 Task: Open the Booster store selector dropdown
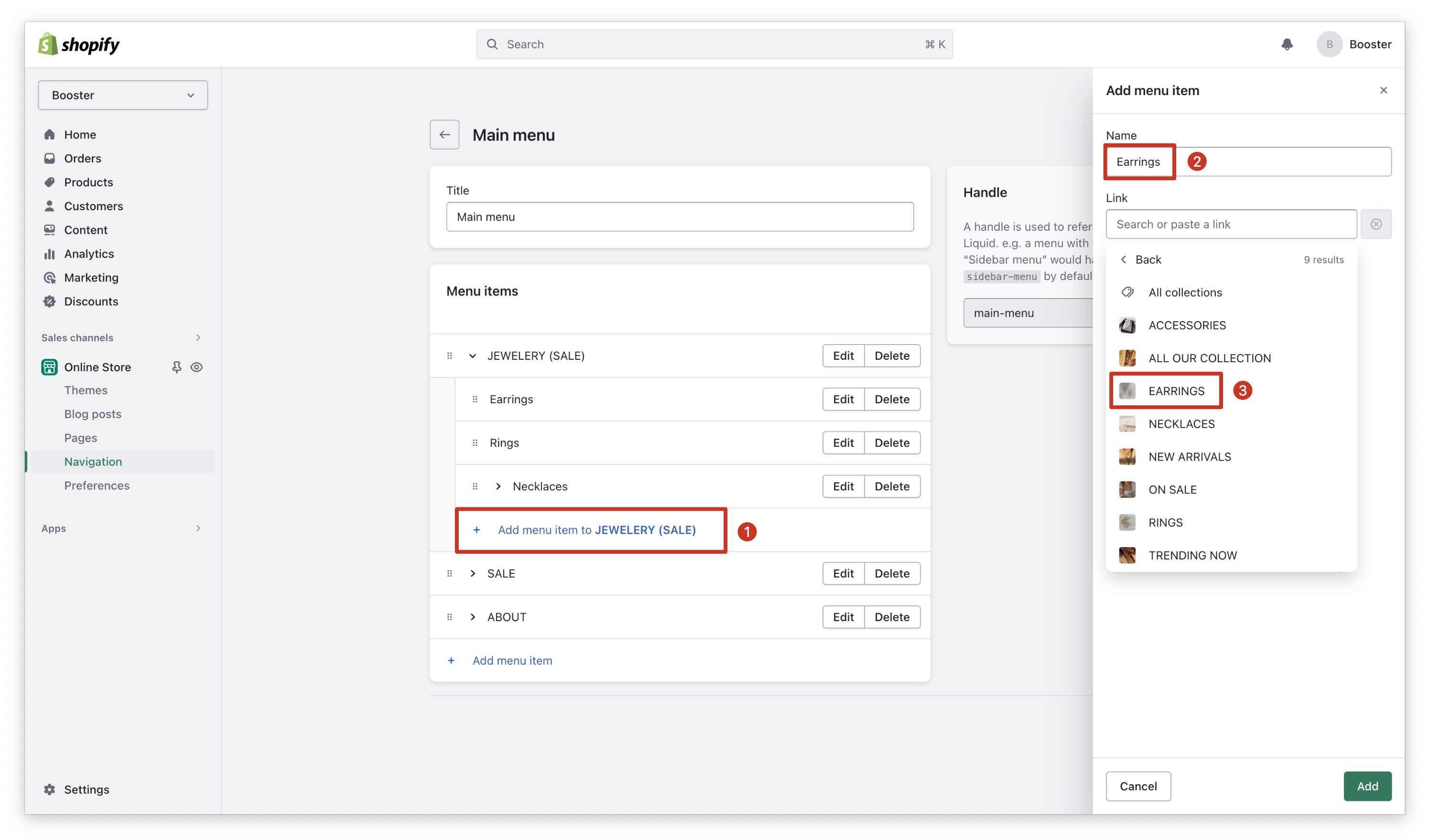click(122, 95)
